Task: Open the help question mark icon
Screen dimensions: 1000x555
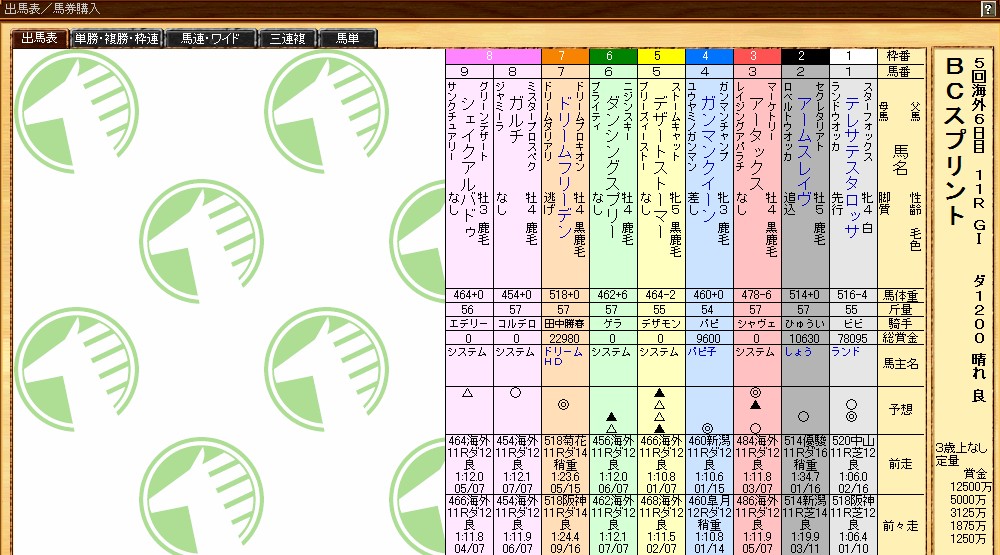Action: (x=987, y=9)
